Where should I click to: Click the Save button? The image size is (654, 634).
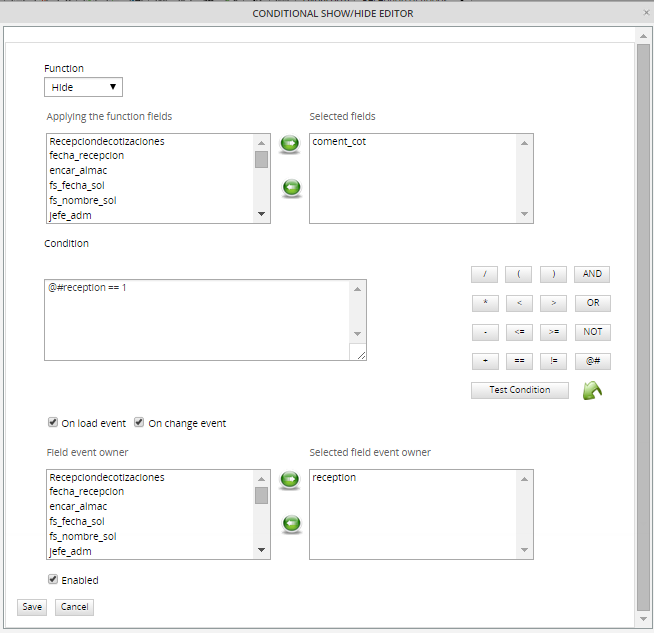pos(32,607)
